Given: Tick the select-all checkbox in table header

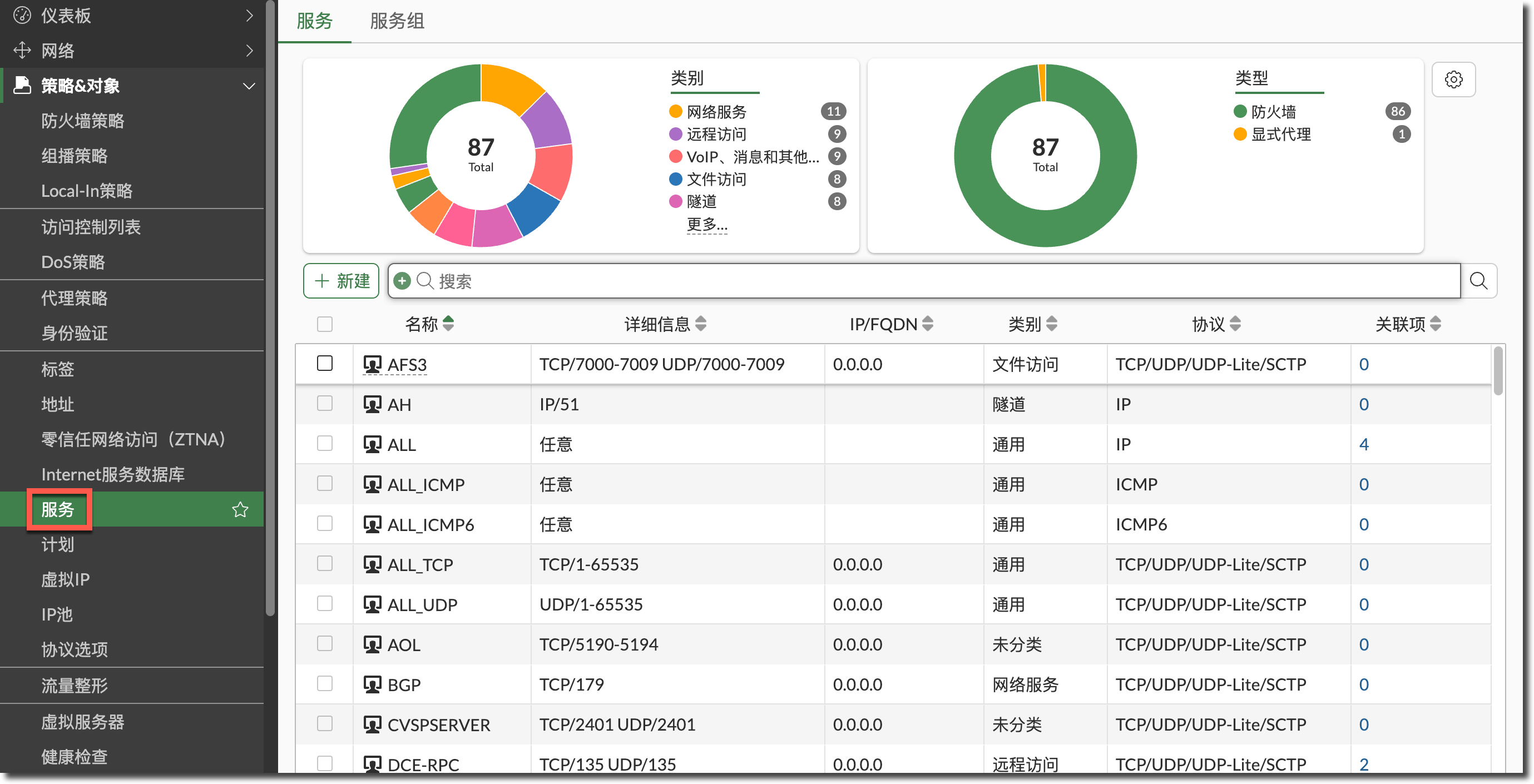Looking at the screenshot, I should point(325,324).
